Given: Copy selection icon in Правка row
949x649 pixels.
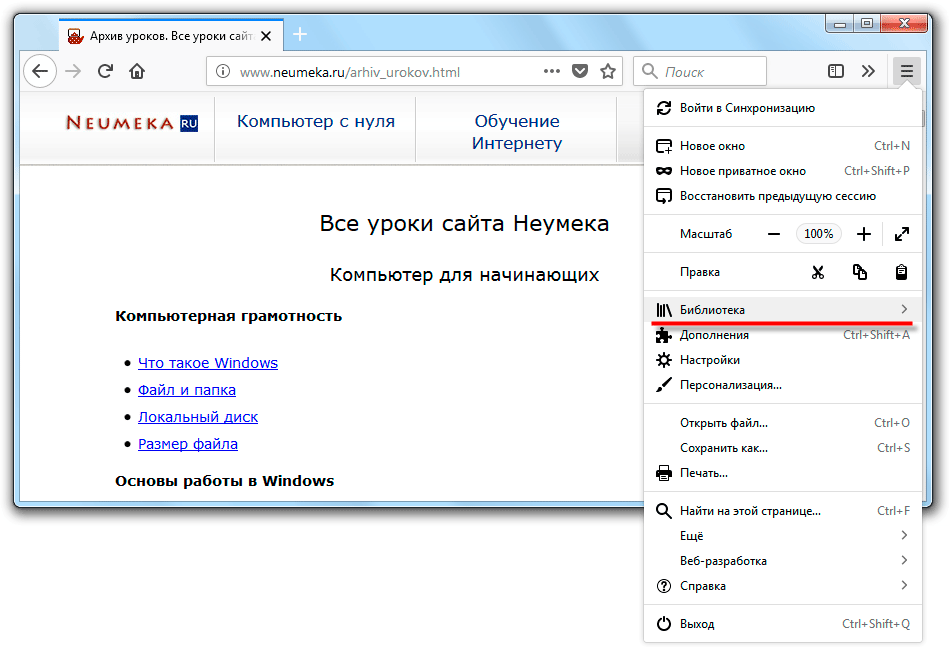Looking at the screenshot, I should [859, 272].
